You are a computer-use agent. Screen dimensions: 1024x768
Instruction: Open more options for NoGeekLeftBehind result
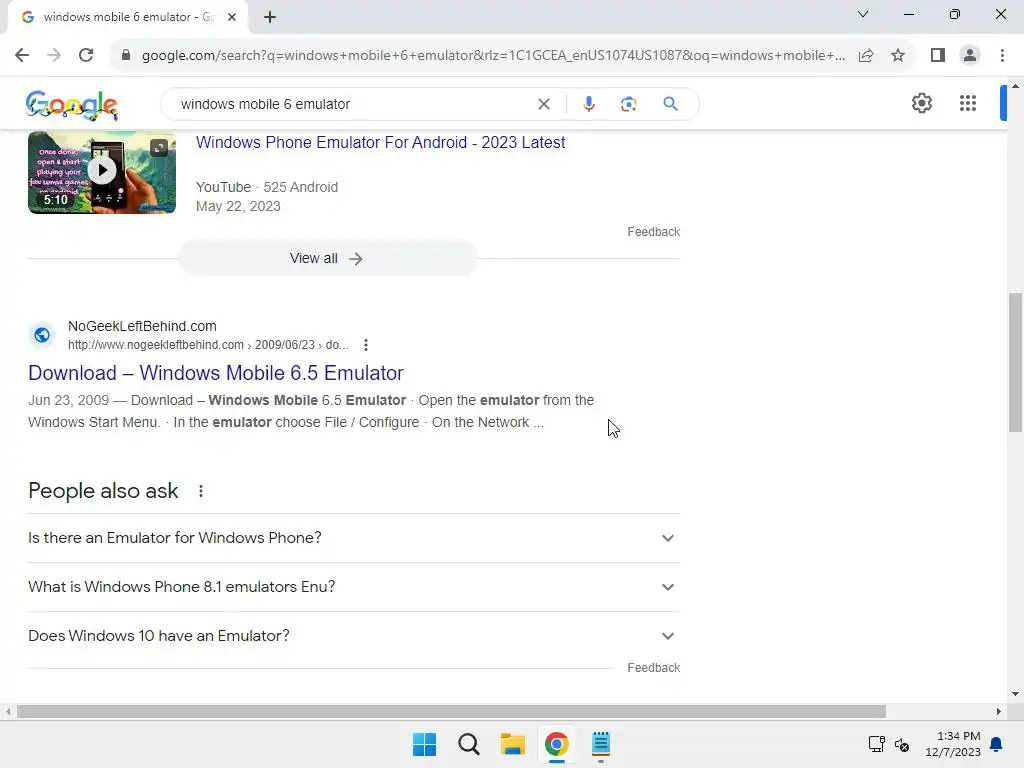point(366,345)
